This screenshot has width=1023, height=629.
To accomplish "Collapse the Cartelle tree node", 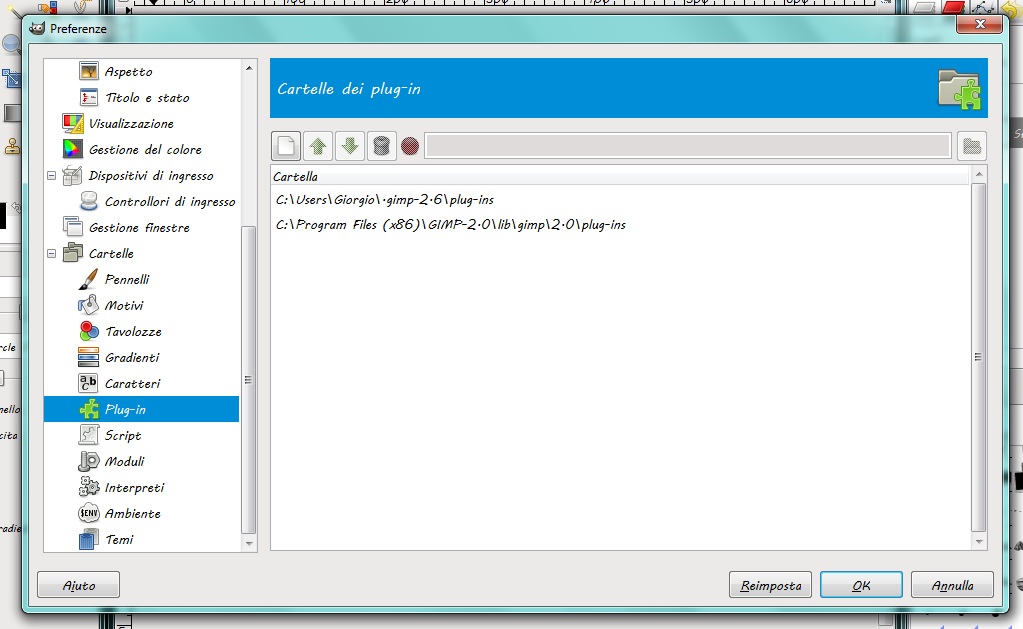I will (x=52, y=253).
